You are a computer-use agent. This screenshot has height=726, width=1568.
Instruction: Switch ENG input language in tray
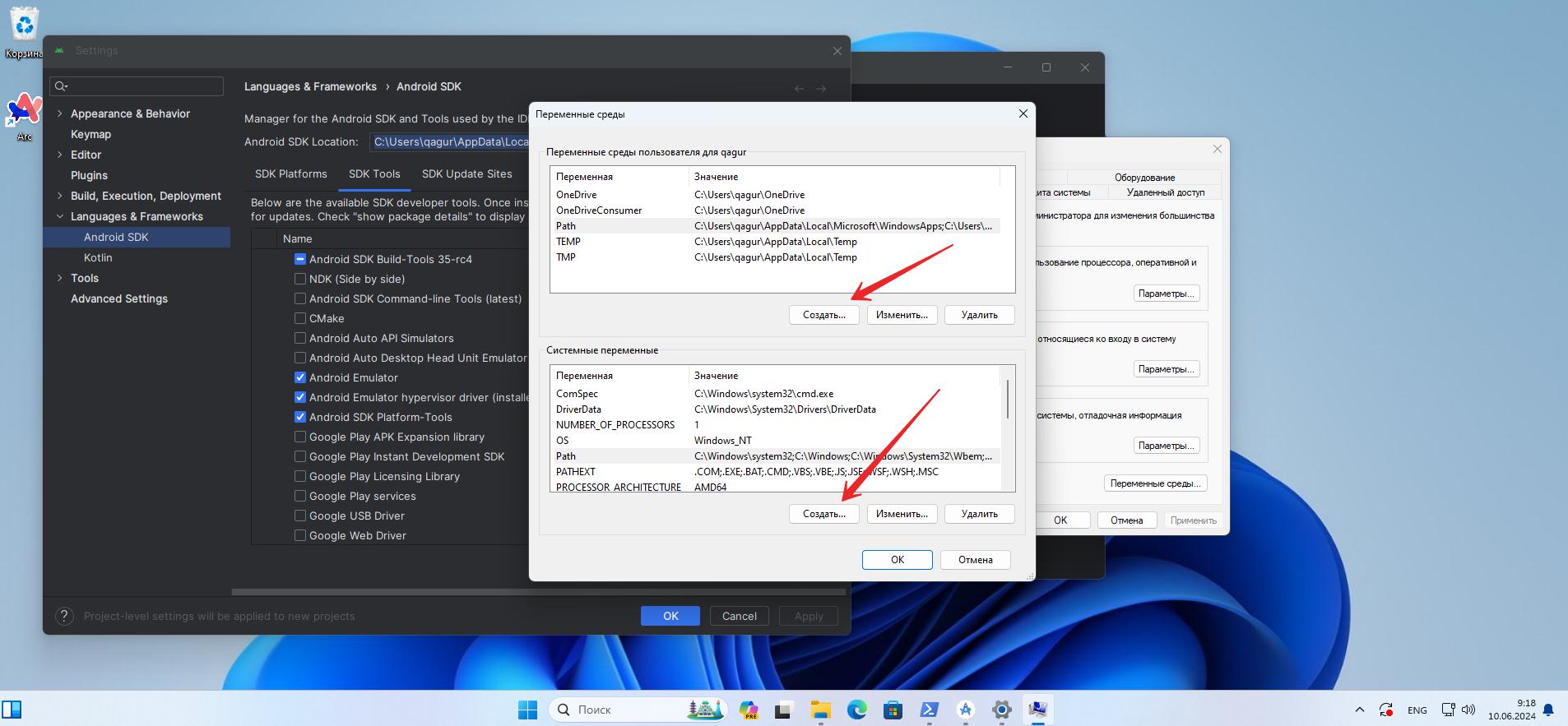[1417, 710]
